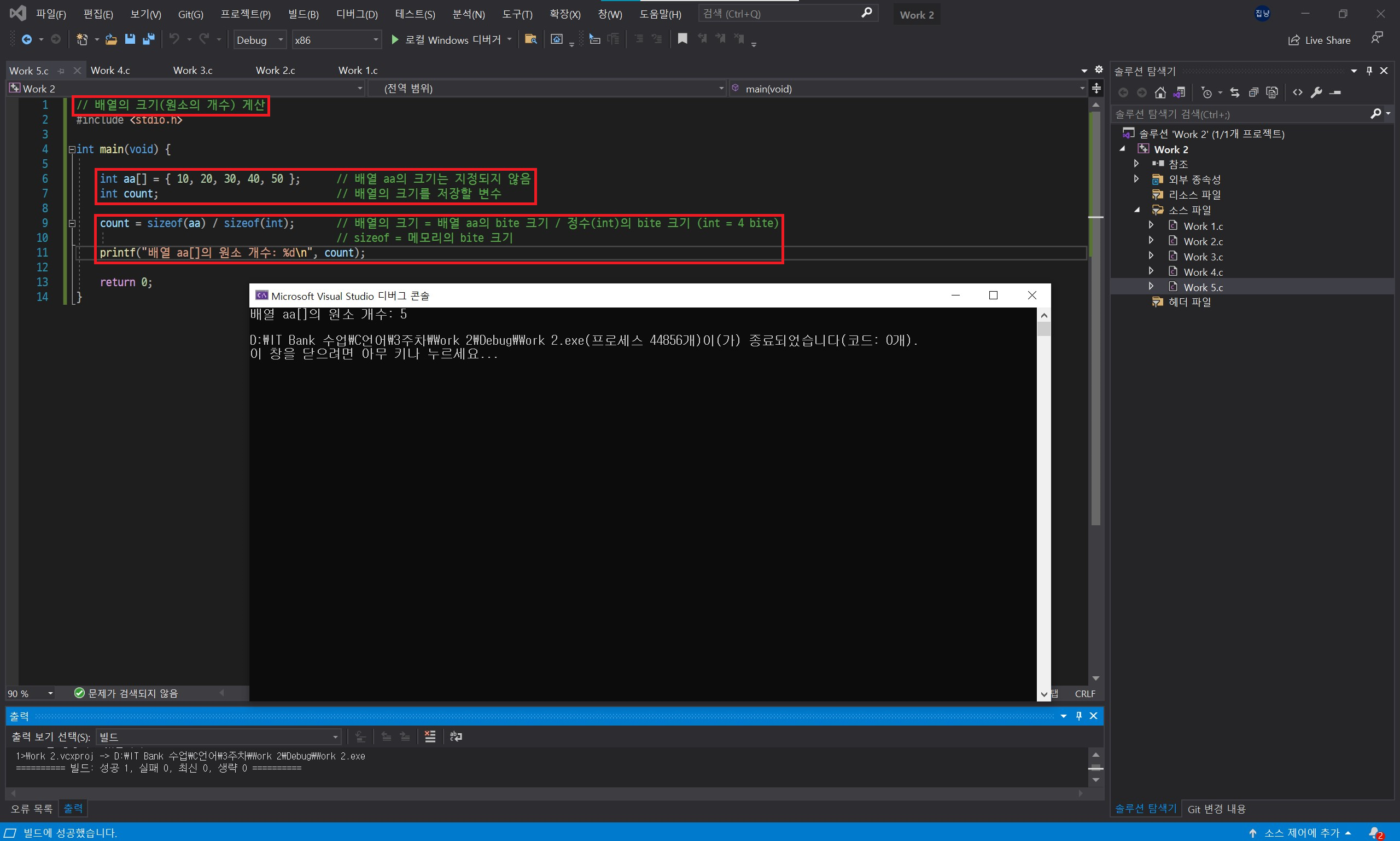
Task: Click the Solution Explorer home icon
Action: (x=1160, y=92)
